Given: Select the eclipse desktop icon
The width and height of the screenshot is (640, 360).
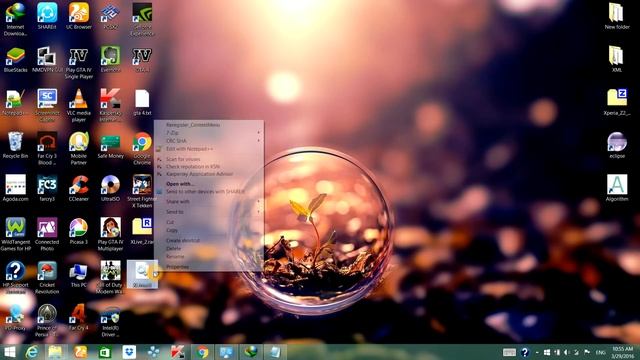Looking at the screenshot, I should pyautogui.click(x=617, y=145).
